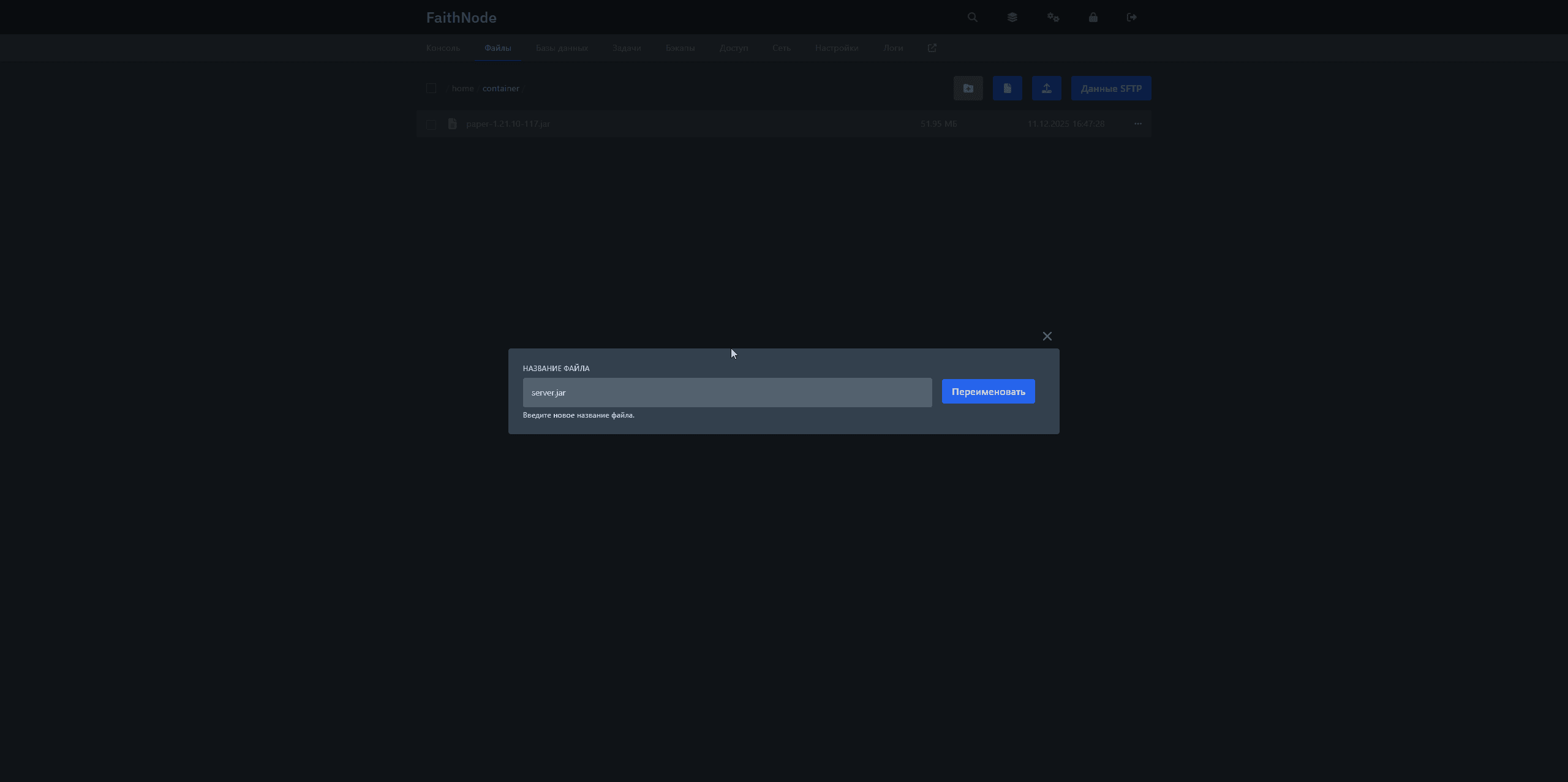Toggle the select-all files checkbox

point(431,88)
